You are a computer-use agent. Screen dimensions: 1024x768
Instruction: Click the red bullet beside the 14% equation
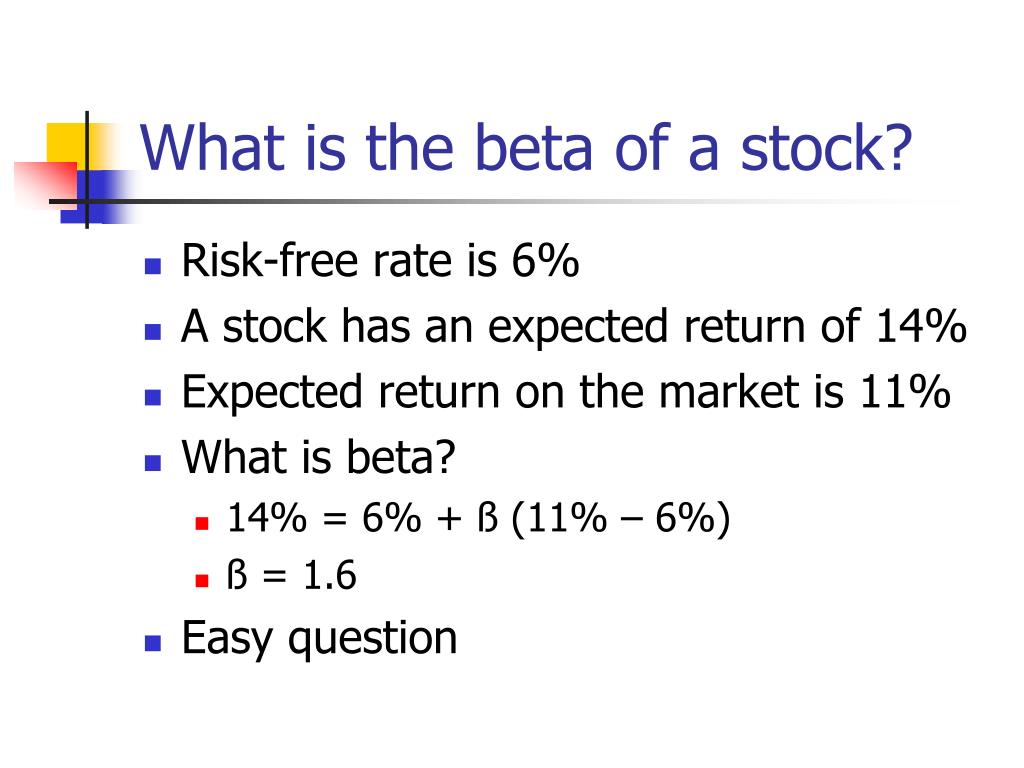click(x=202, y=523)
